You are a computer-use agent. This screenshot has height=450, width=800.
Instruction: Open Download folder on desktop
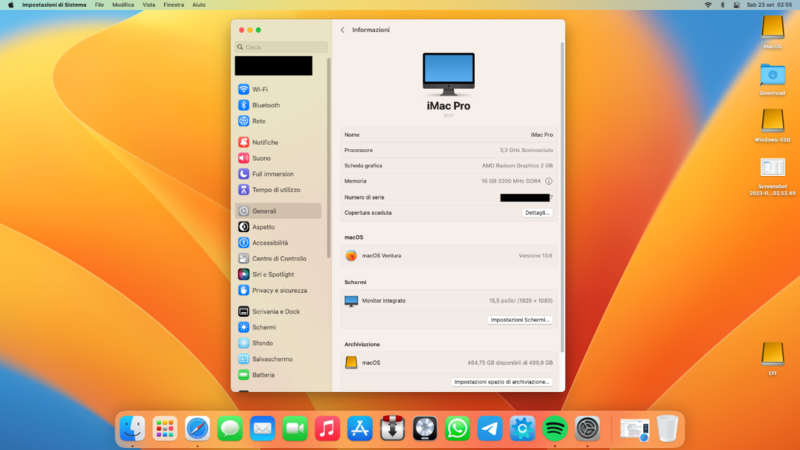[x=772, y=79]
